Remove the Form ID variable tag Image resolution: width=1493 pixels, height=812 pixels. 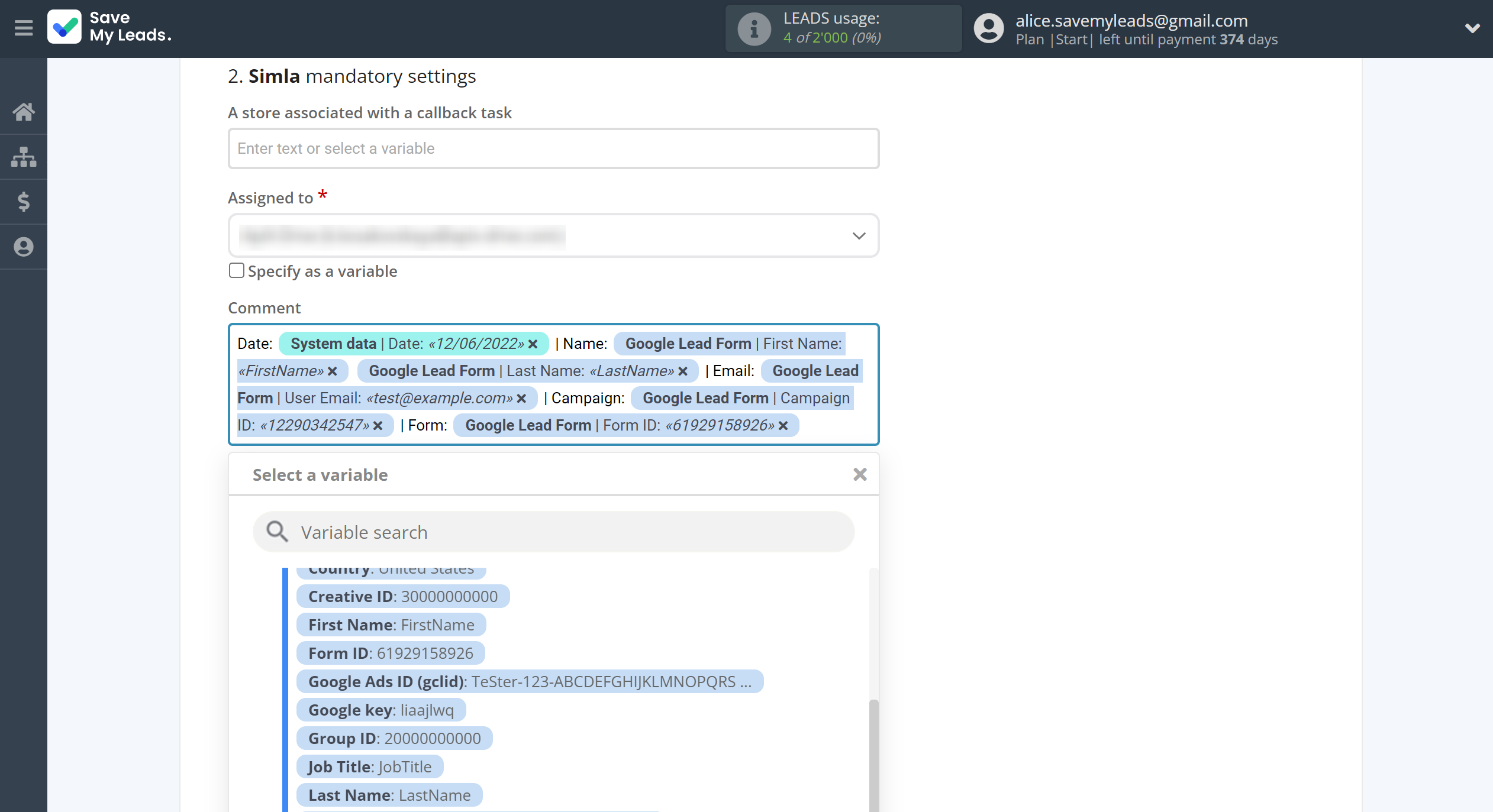click(x=783, y=426)
